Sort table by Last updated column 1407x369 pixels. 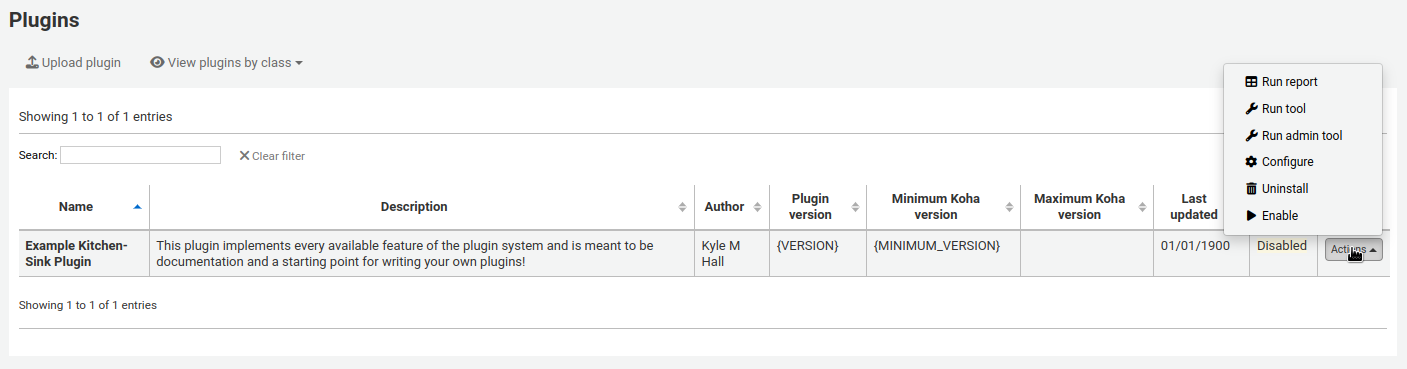click(1194, 207)
